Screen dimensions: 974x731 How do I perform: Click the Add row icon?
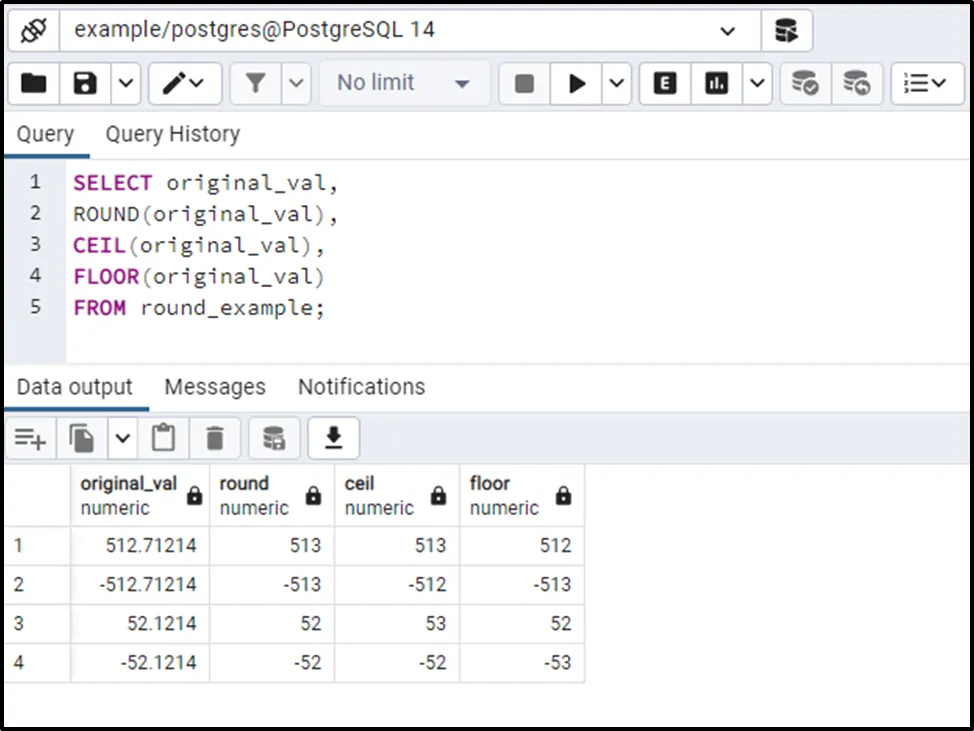pyautogui.click(x=31, y=438)
